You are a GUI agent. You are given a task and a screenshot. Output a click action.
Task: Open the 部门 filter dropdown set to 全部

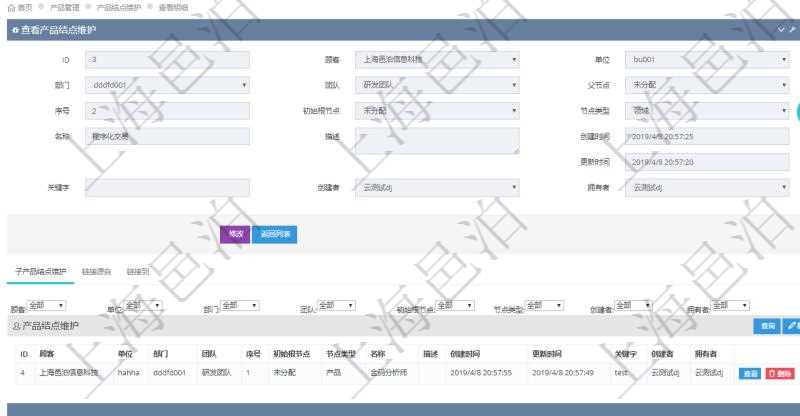click(240, 305)
